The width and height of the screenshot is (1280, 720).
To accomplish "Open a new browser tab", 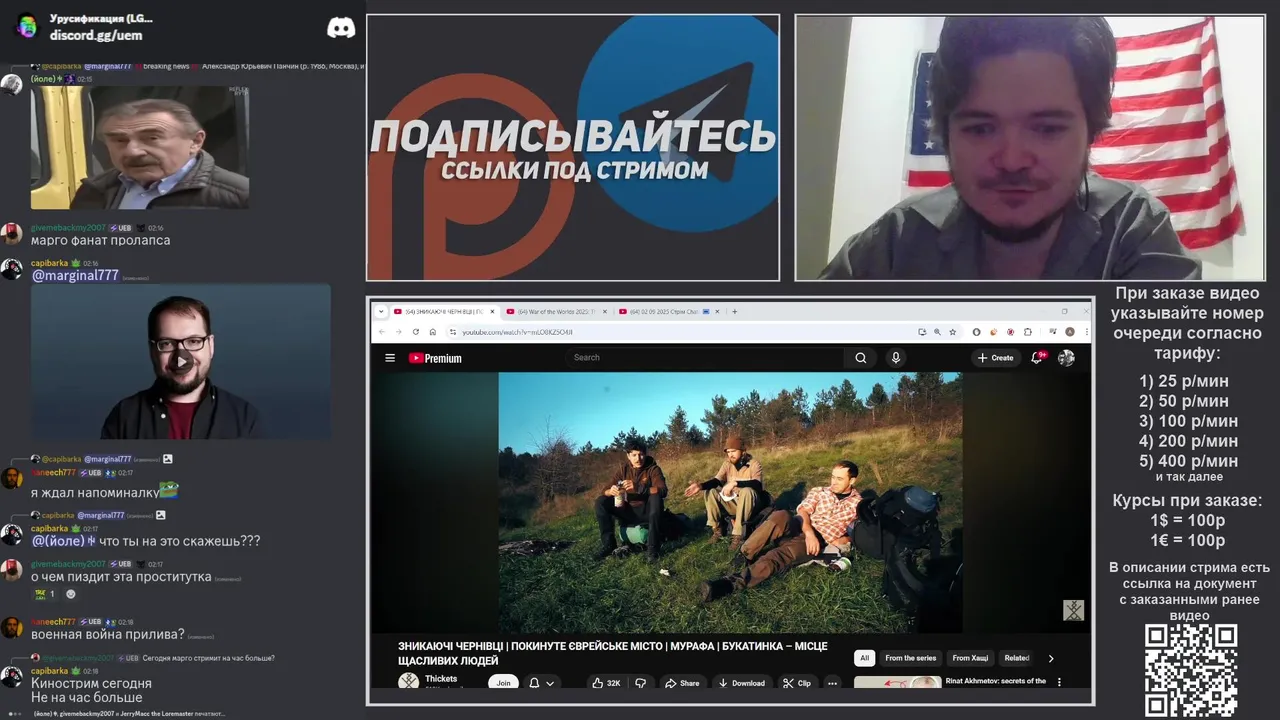I will pyautogui.click(x=734, y=312).
